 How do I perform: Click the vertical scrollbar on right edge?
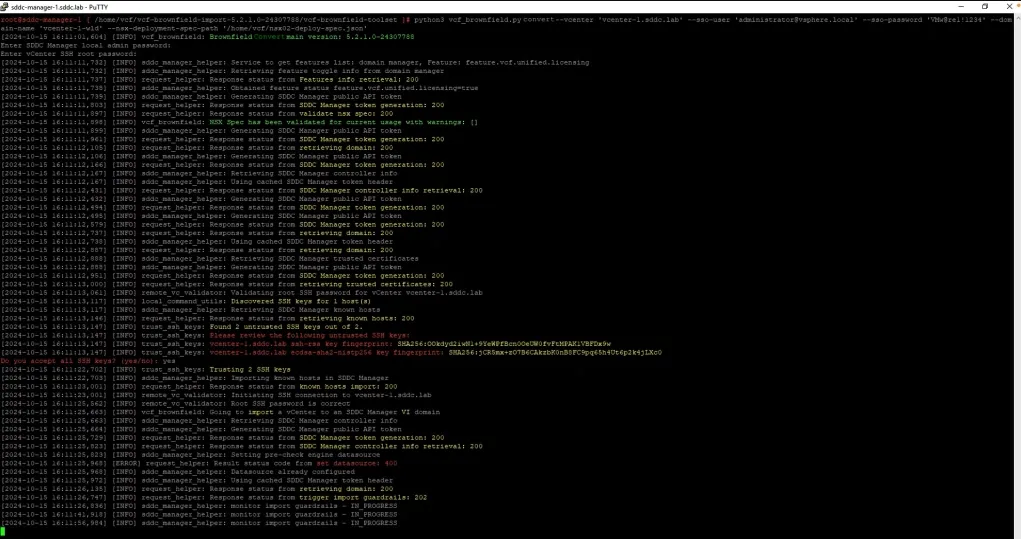point(1016,270)
